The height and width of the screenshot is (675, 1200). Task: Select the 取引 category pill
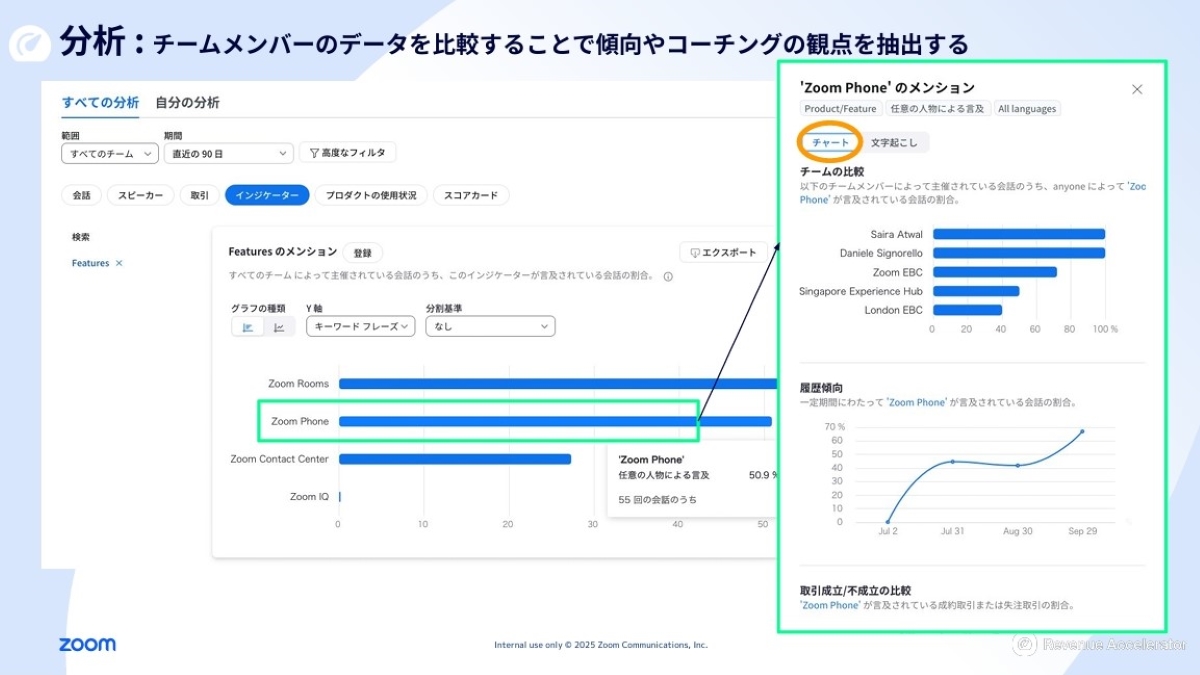pos(200,195)
